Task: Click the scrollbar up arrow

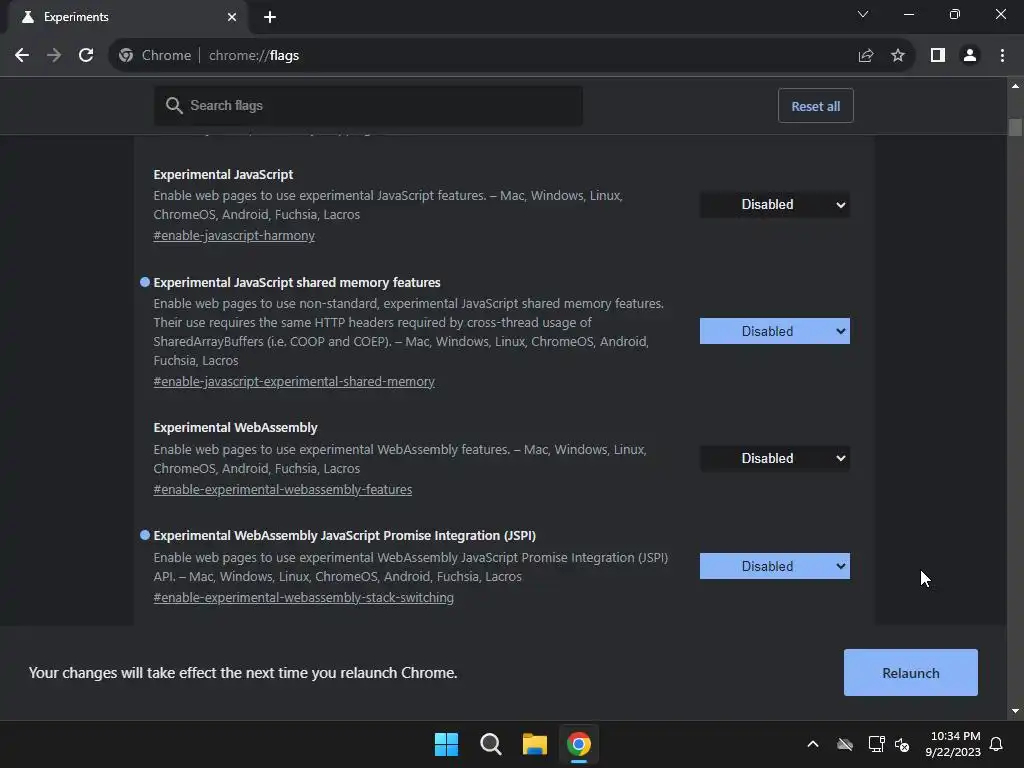Action: click(1015, 86)
